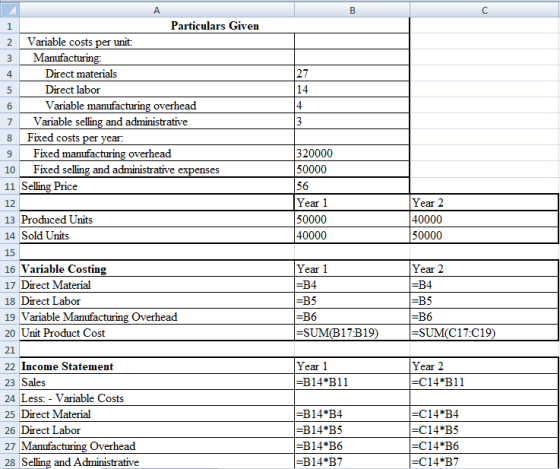Select Year 2 sold units 50000
The height and width of the screenshot is (469, 560).
pyautogui.click(x=484, y=235)
